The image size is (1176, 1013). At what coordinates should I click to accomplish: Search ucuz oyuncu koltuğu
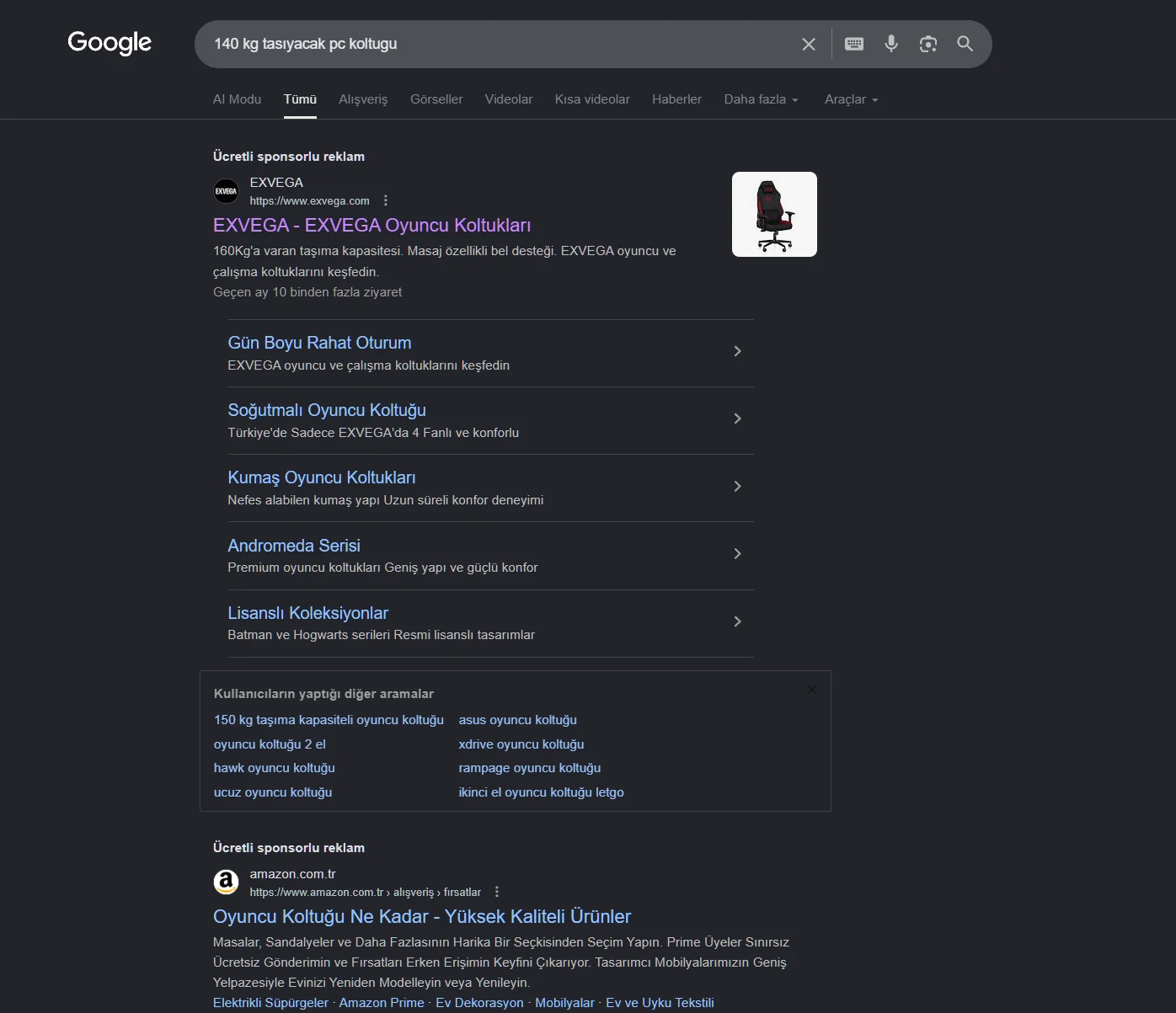273,792
